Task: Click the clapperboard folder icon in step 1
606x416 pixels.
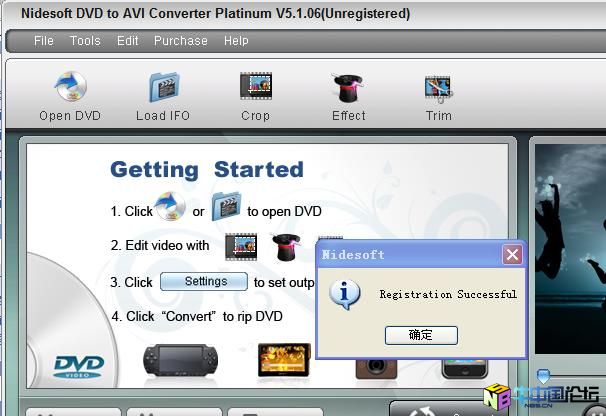Action: (226, 206)
